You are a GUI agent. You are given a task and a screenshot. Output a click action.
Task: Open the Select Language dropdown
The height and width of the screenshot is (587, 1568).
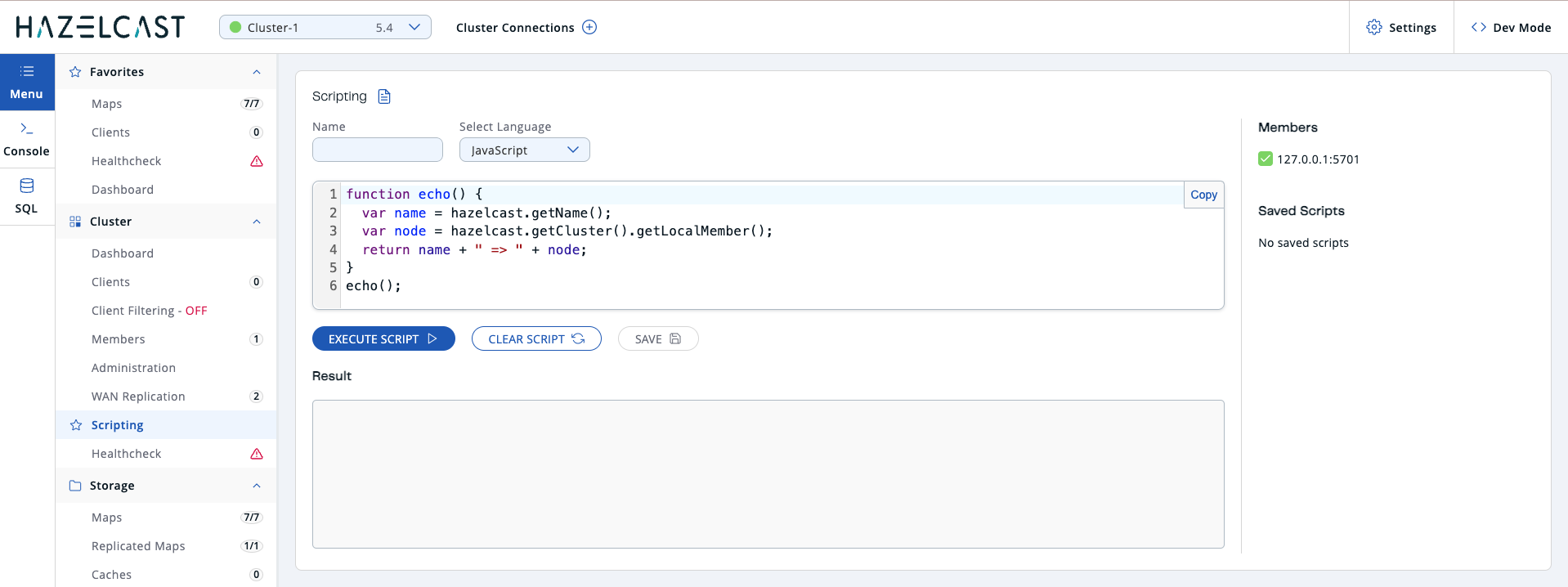(x=524, y=150)
